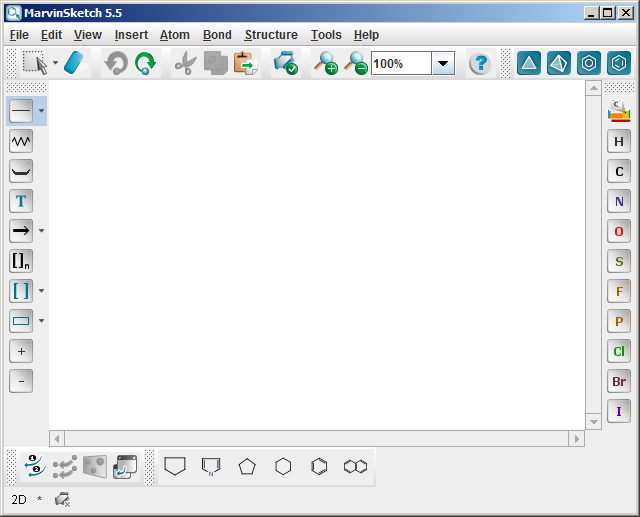Select the Eraser tool
The image size is (640, 517).
(77, 64)
